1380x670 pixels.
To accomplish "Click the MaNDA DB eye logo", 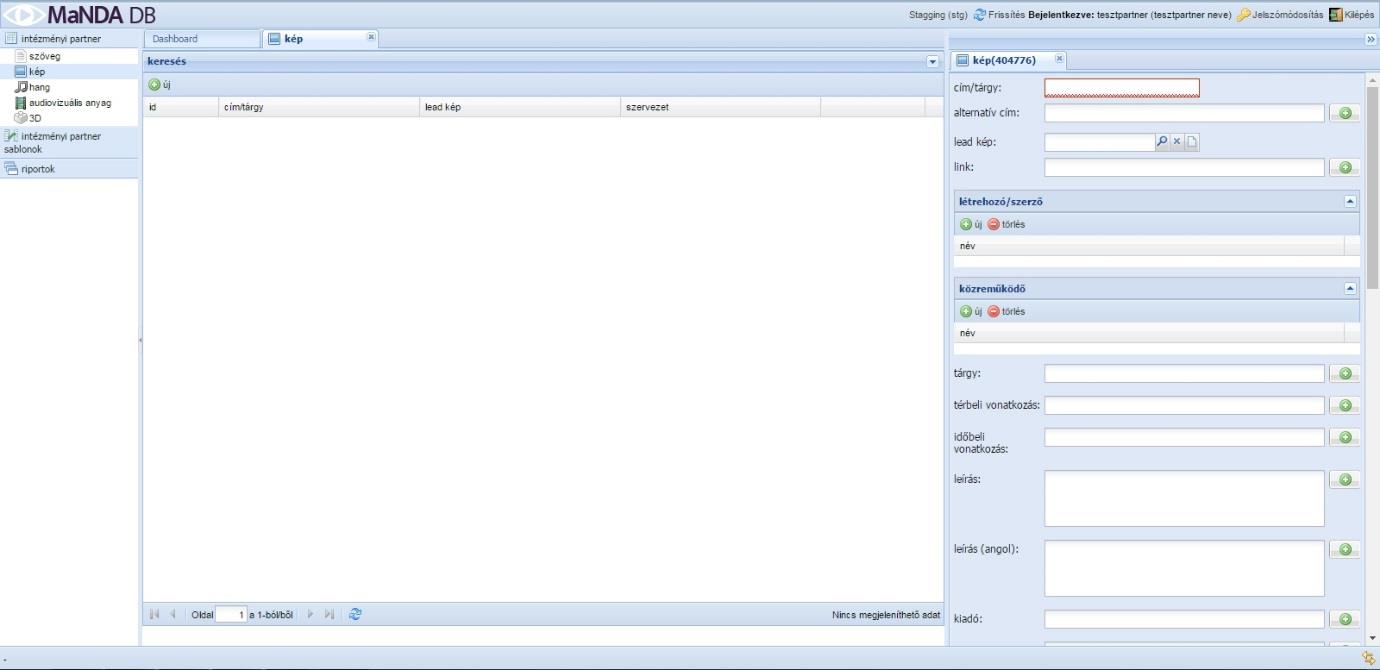I will click(24, 15).
